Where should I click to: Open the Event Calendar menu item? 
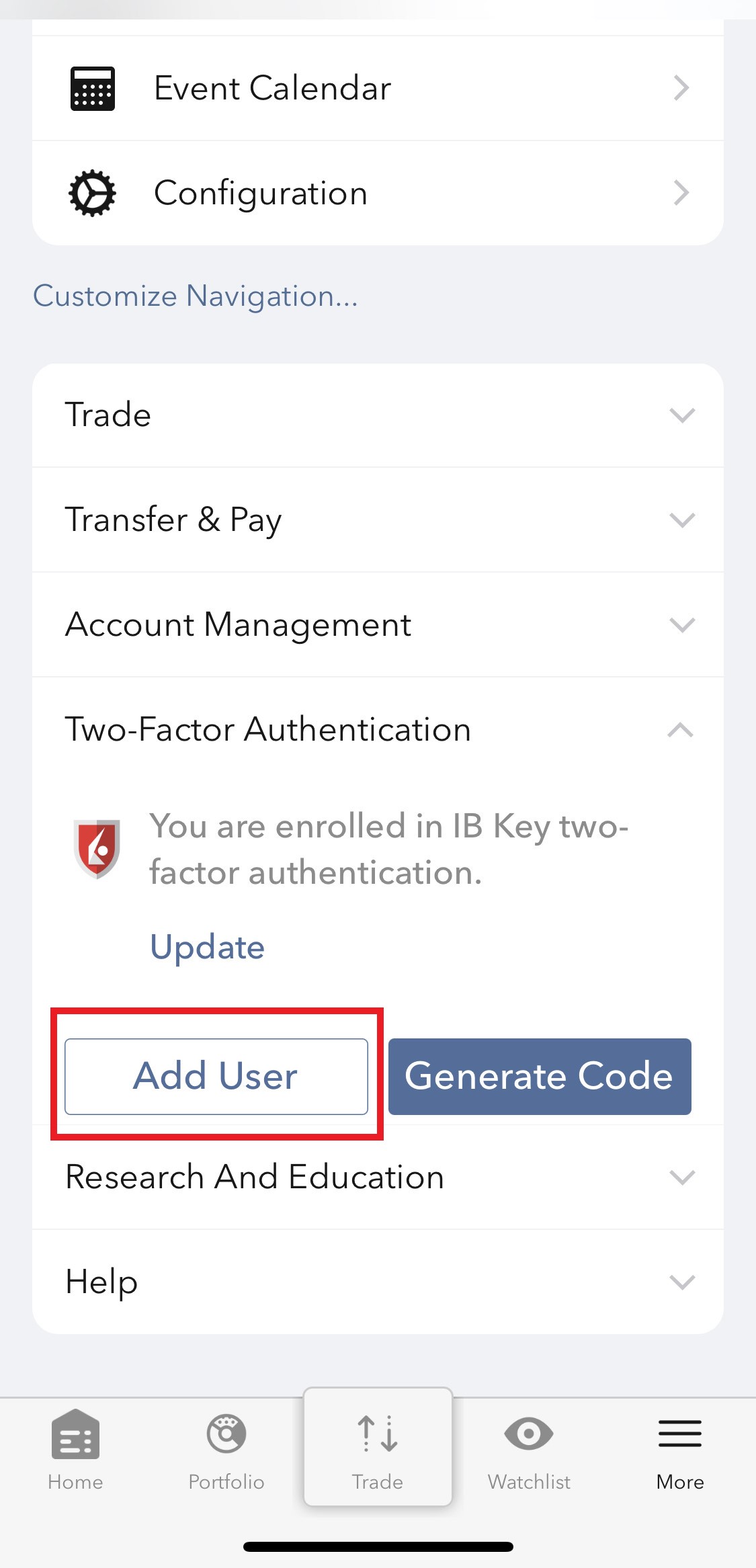pyautogui.click(x=378, y=88)
